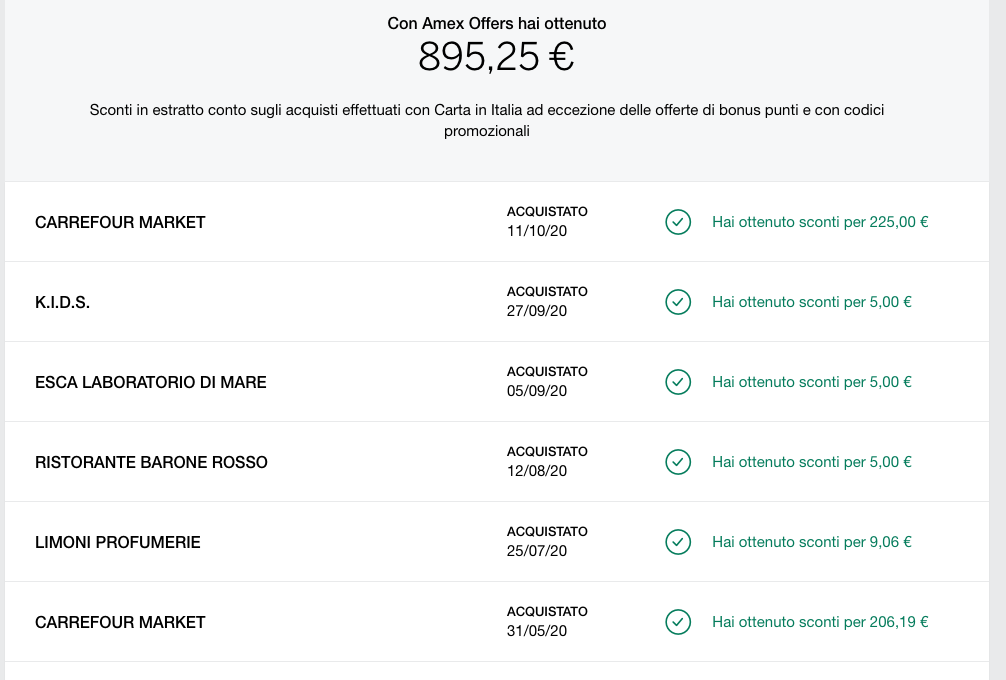Click the green checkmark beside K.I.D.S.
Viewport: 1006px width, 680px height.
point(678,302)
